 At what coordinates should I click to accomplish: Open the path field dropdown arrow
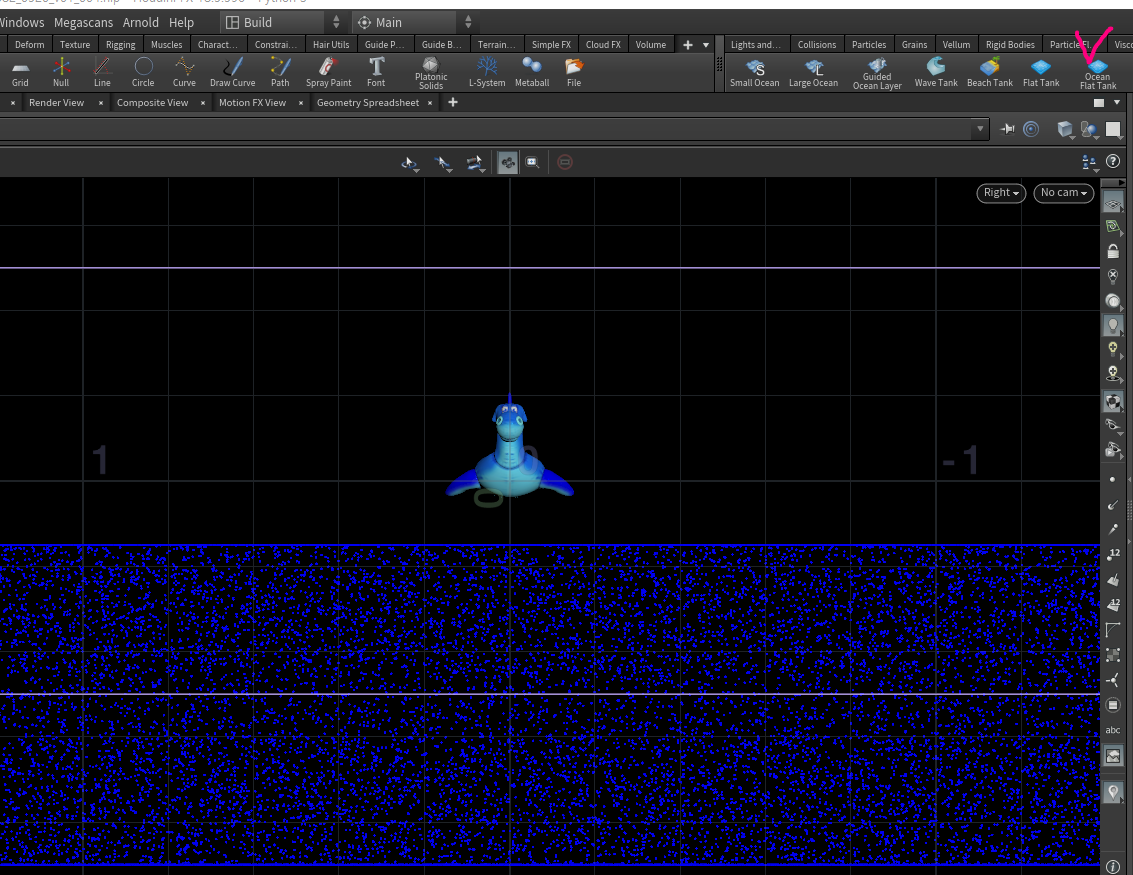tap(980, 129)
